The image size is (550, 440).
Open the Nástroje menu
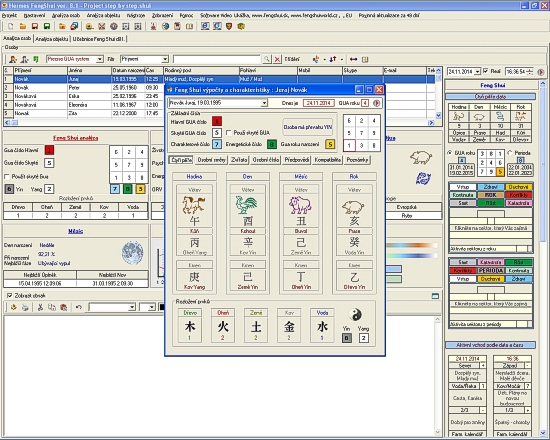[x=136, y=15]
